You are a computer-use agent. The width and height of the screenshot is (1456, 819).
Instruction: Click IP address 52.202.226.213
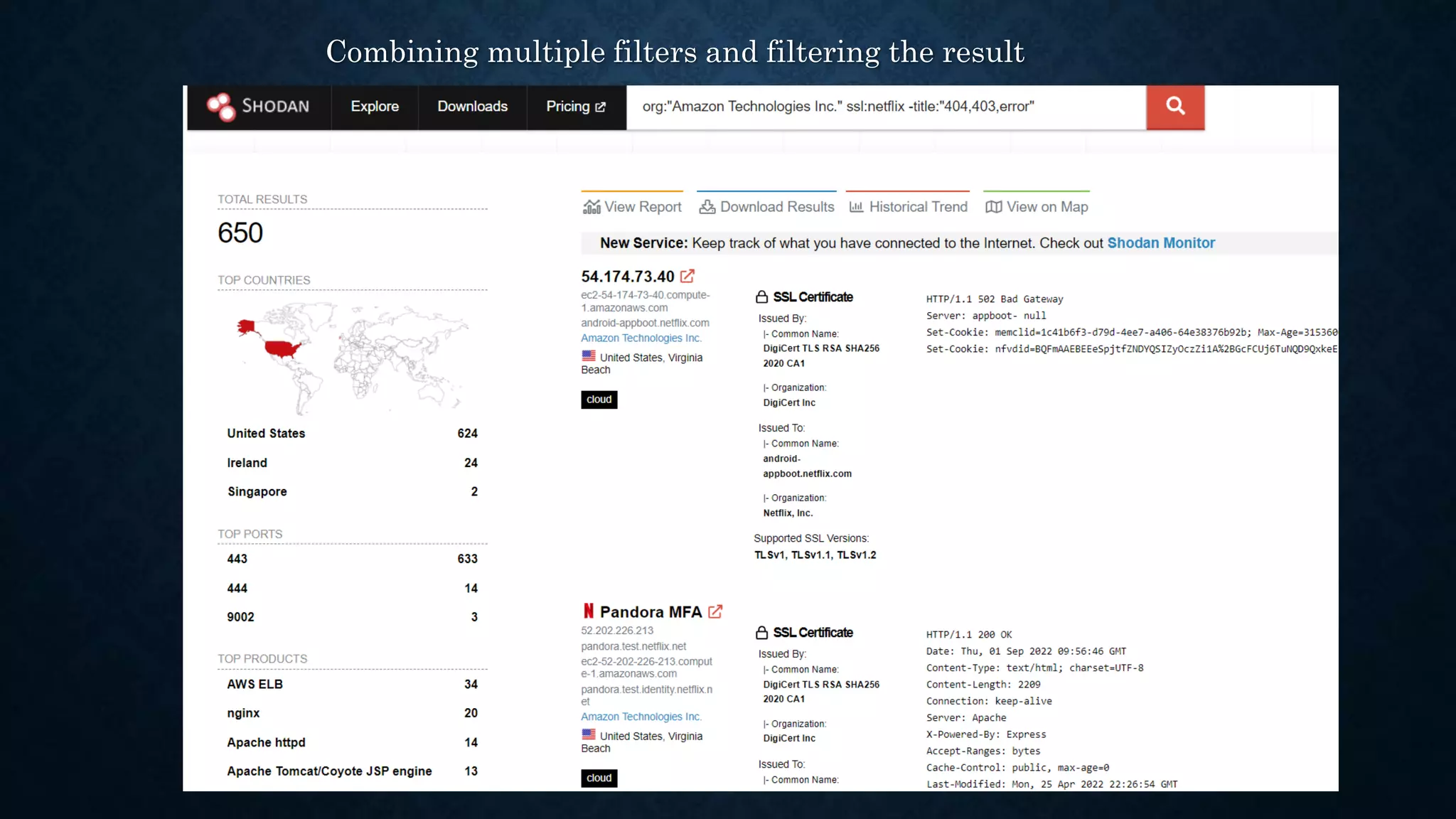(617, 631)
